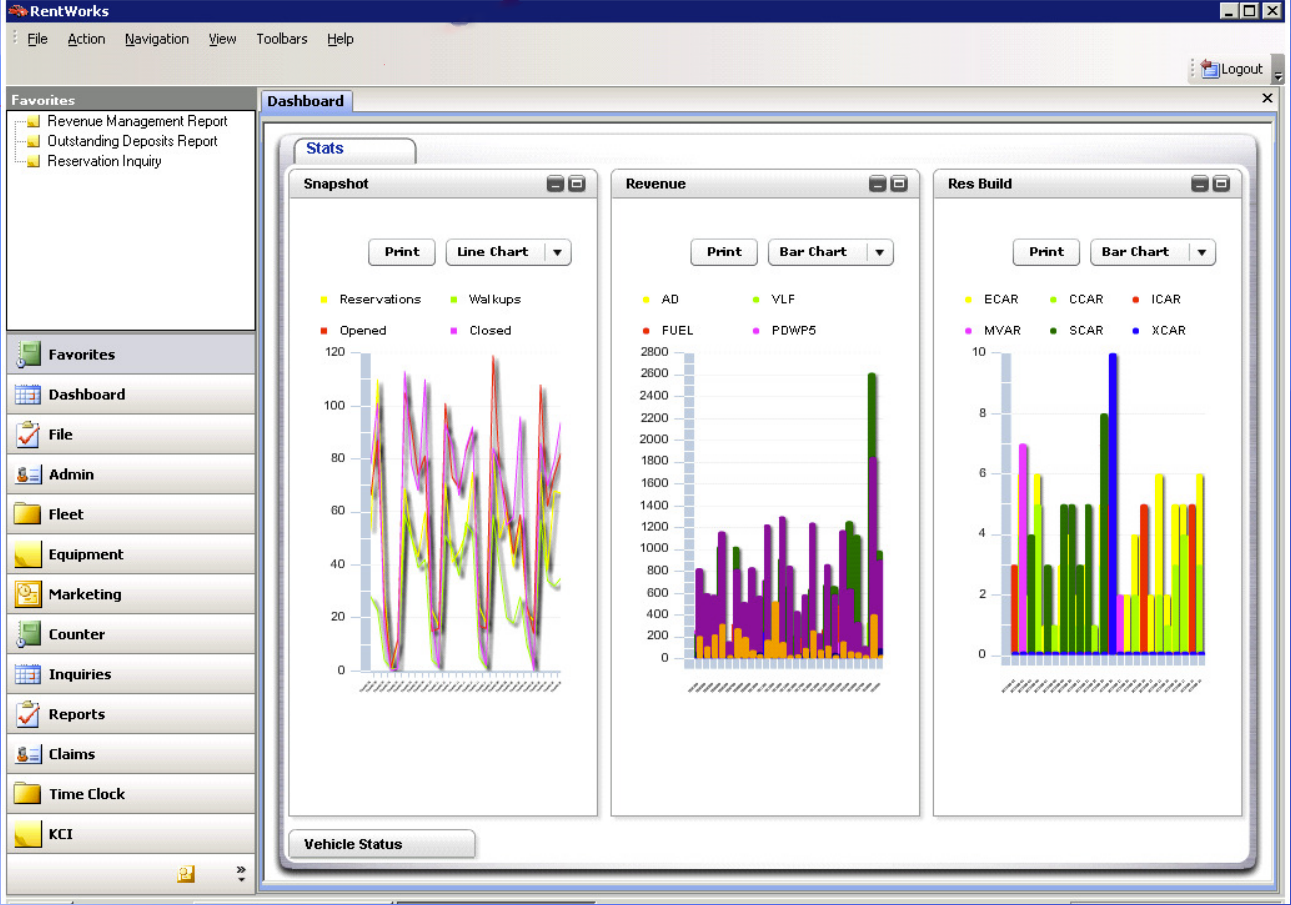Select the Time Clock folder icon
This screenshot has height=905, width=1291.
click(28, 793)
